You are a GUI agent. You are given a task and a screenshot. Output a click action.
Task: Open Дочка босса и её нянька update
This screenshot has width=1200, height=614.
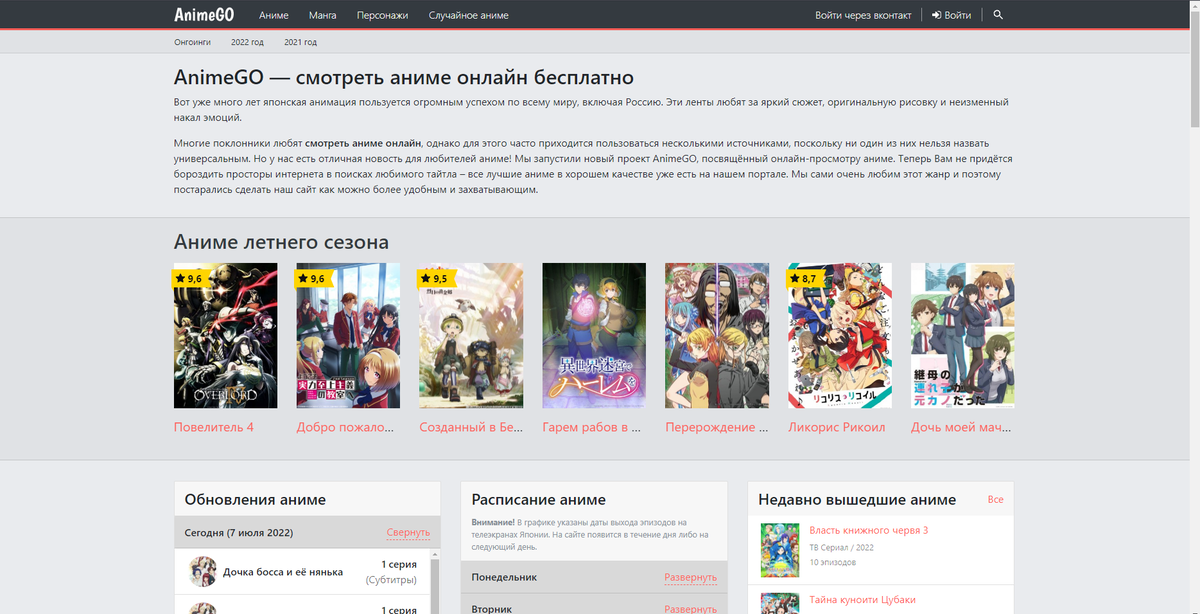283,572
